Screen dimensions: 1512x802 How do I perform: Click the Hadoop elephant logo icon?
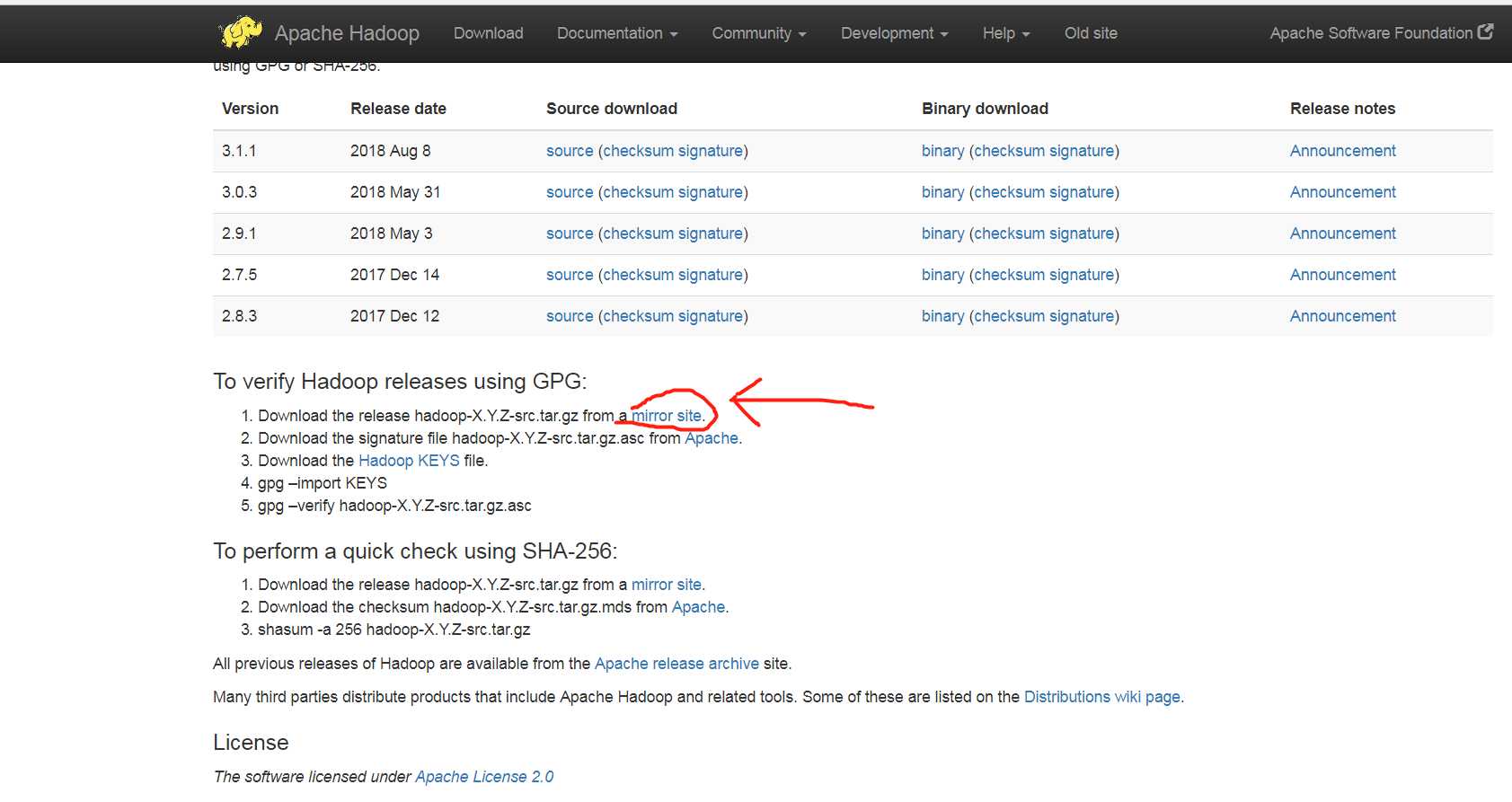tap(240, 32)
